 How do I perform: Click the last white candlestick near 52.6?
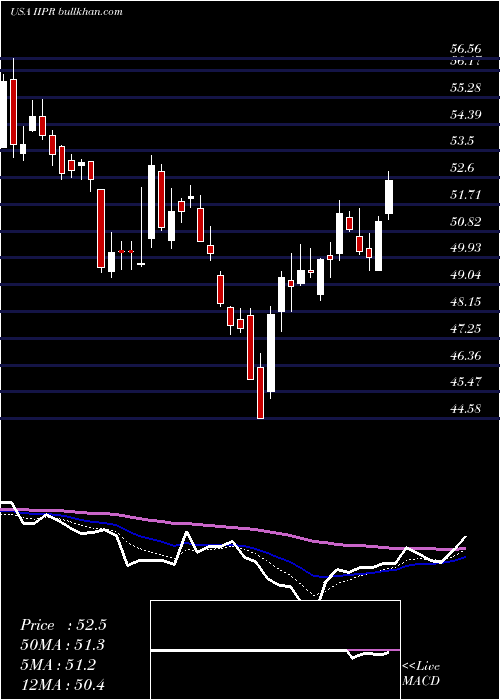tap(389, 197)
